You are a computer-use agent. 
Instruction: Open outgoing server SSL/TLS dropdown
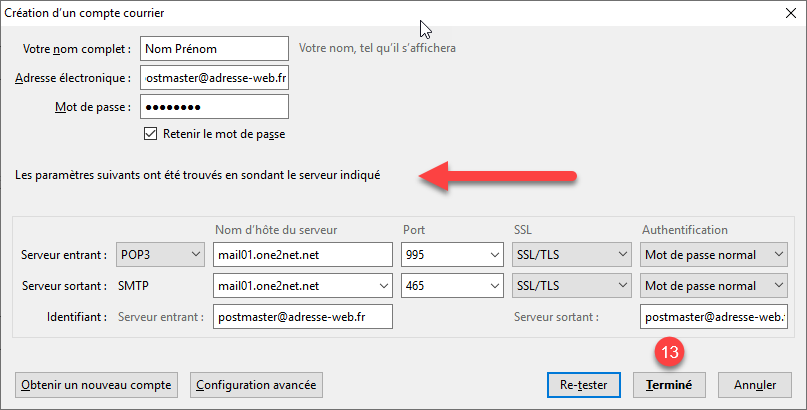(572, 286)
